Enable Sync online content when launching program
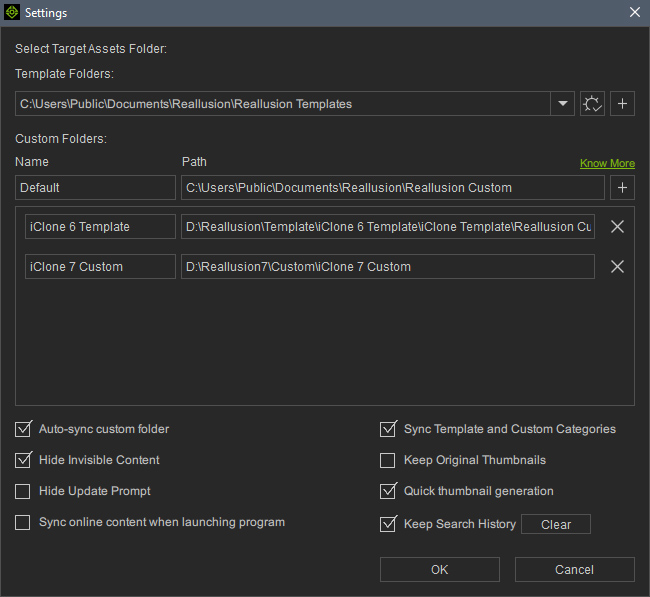 coord(22,522)
